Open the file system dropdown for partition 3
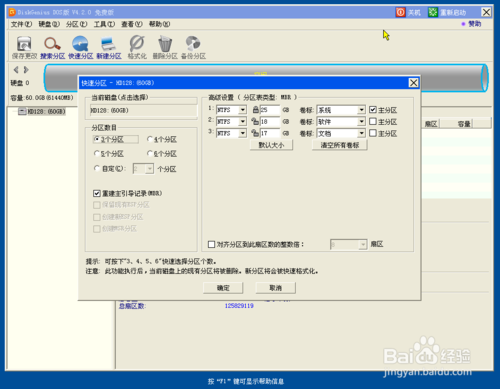The image size is (500, 389). point(243,133)
